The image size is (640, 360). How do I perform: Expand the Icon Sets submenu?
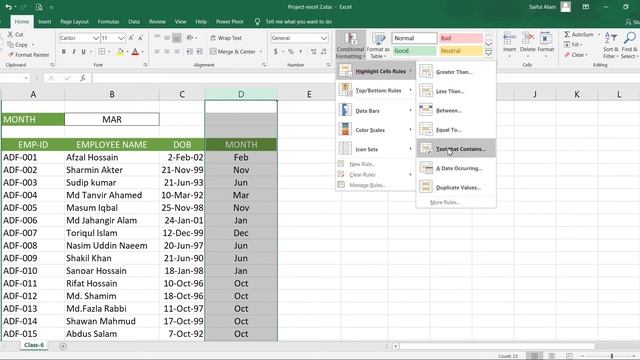click(376, 149)
